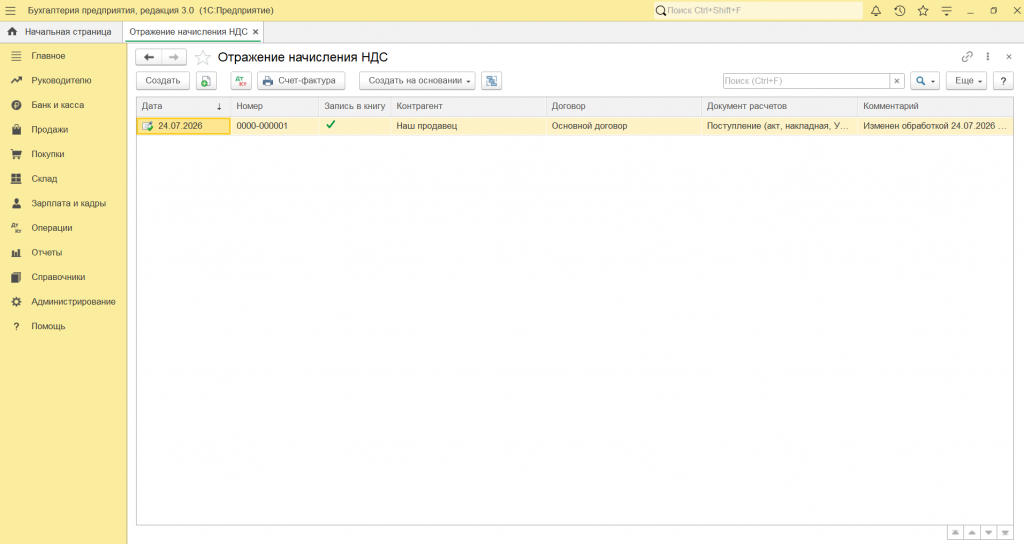This screenshot has height=544, width=1024.
Task: Jump to first list row arrow
Action: 955,533
